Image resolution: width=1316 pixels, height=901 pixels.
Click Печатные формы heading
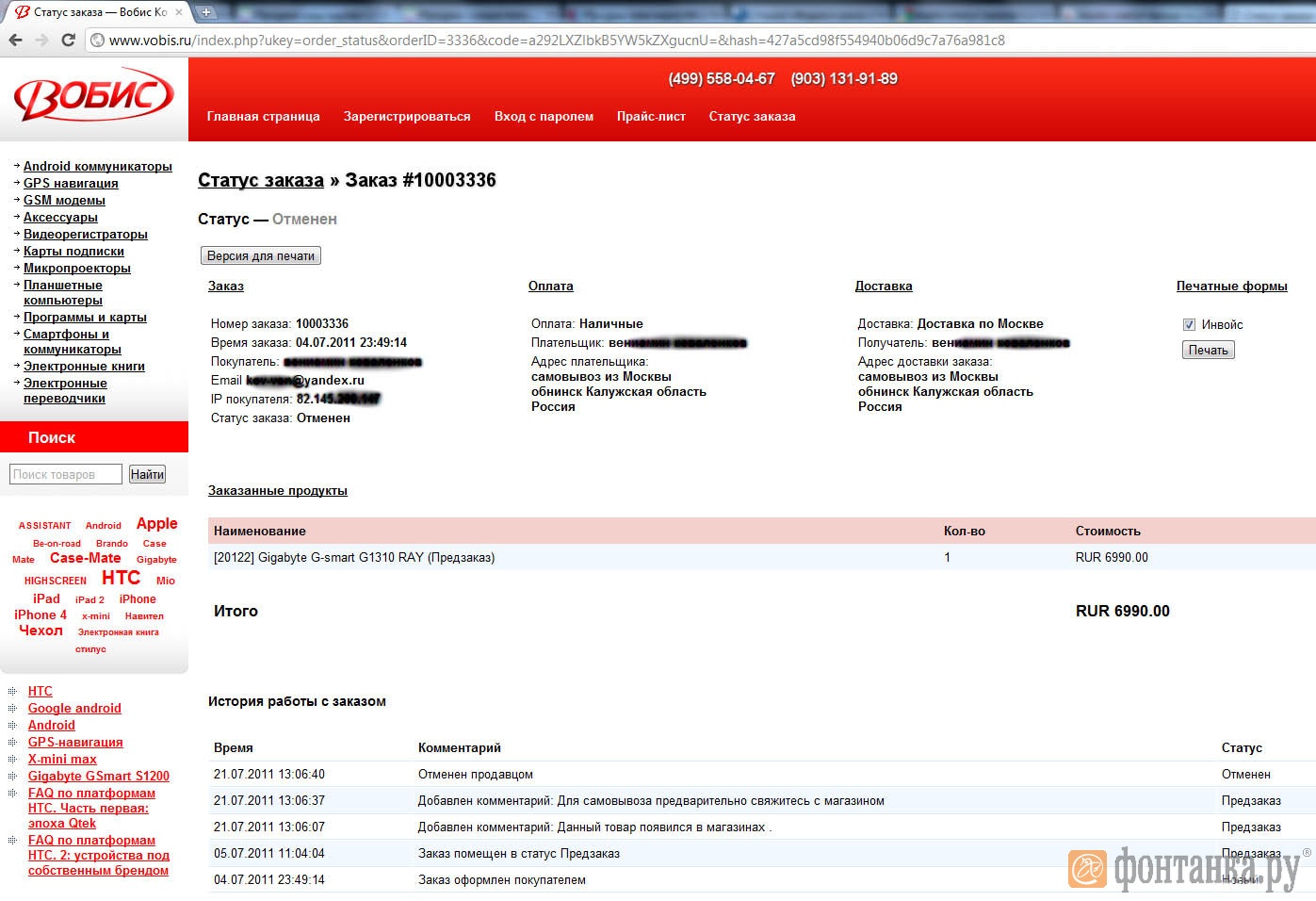tap(1232, 286)
